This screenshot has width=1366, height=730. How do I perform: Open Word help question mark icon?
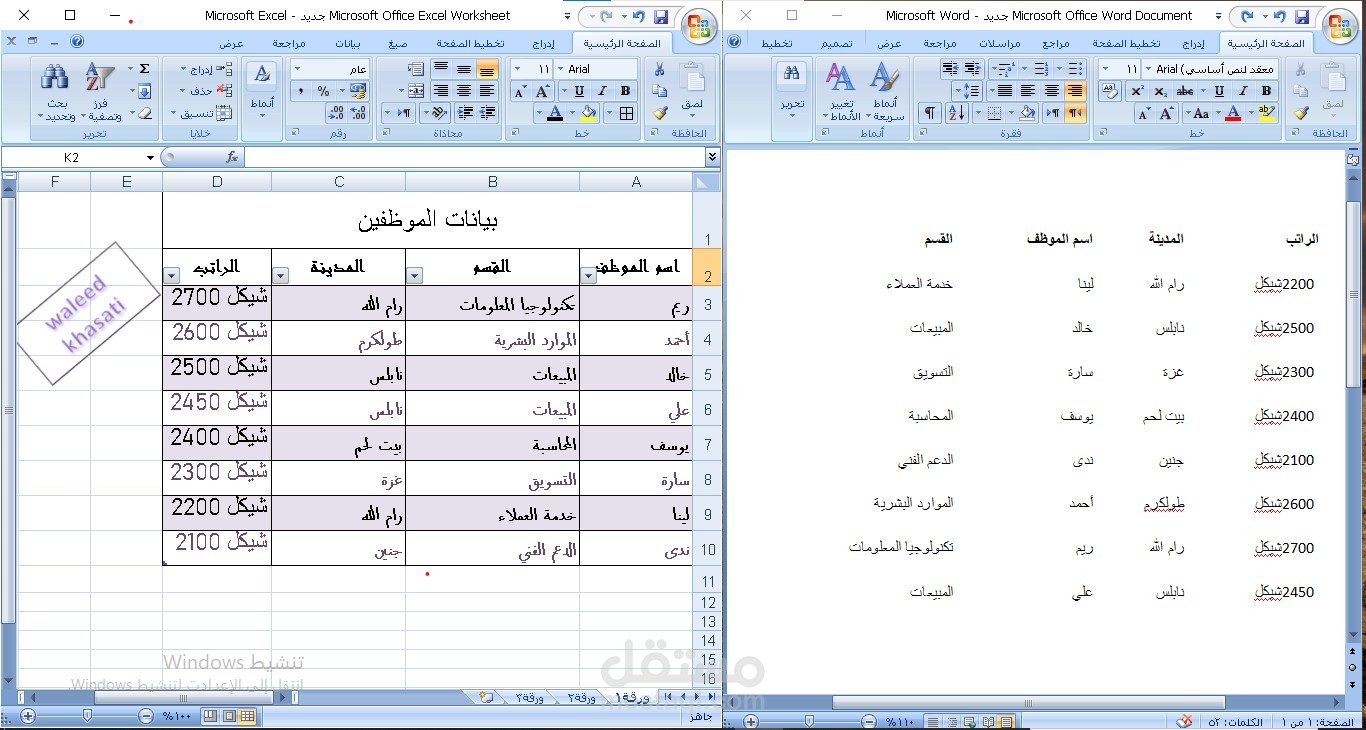[734, 41]
